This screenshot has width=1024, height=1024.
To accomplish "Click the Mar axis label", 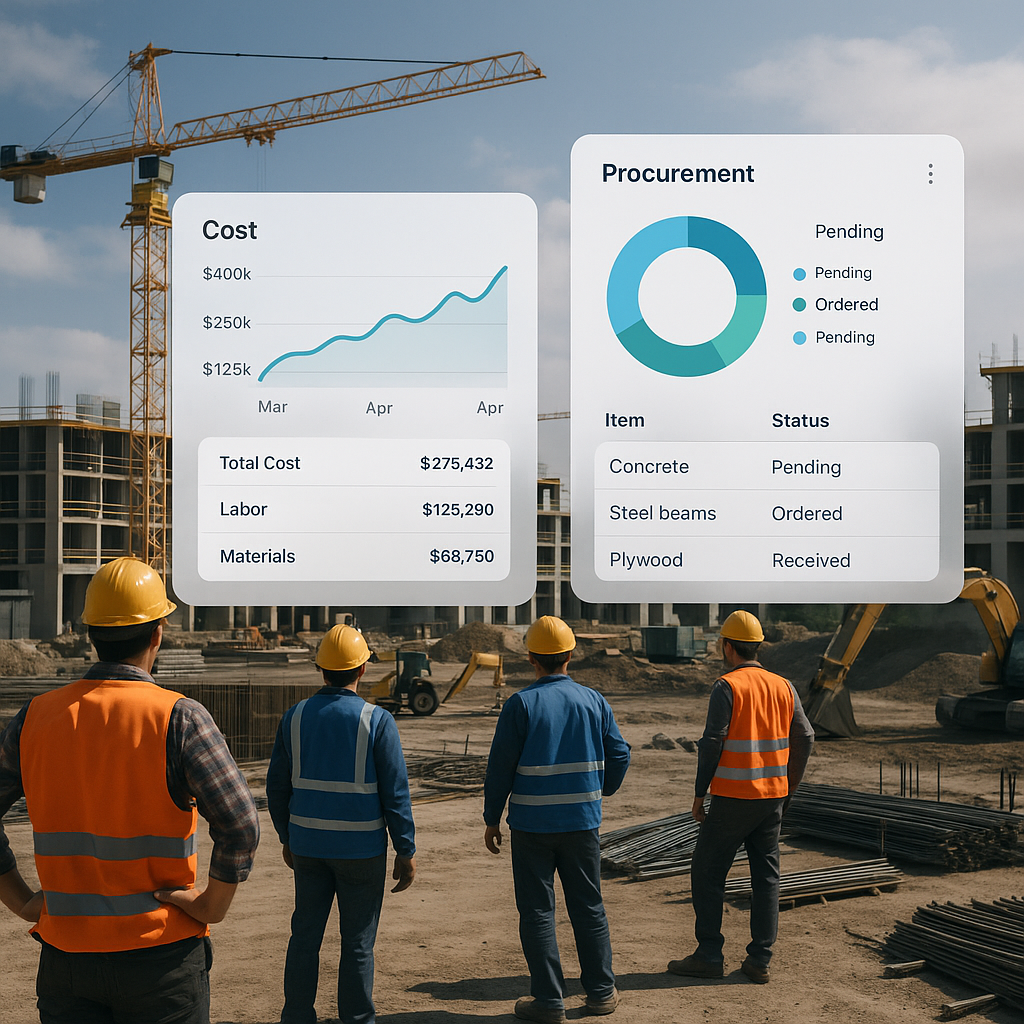I will pyautogui.click(x=272, y=407).
